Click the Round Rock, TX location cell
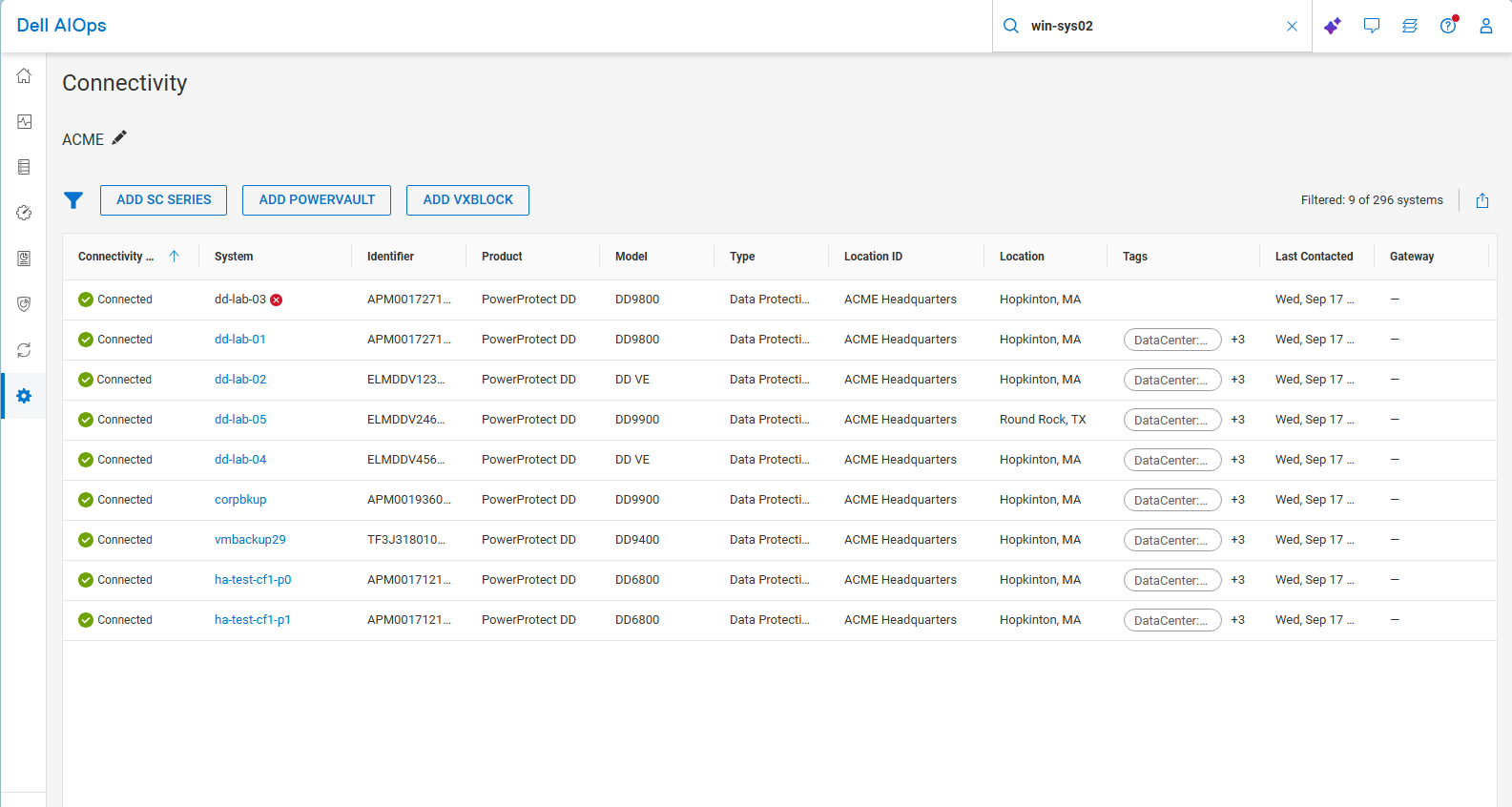Viewport: 1512px width, 807px height. pyautogui.click(x=1043, y=420)
